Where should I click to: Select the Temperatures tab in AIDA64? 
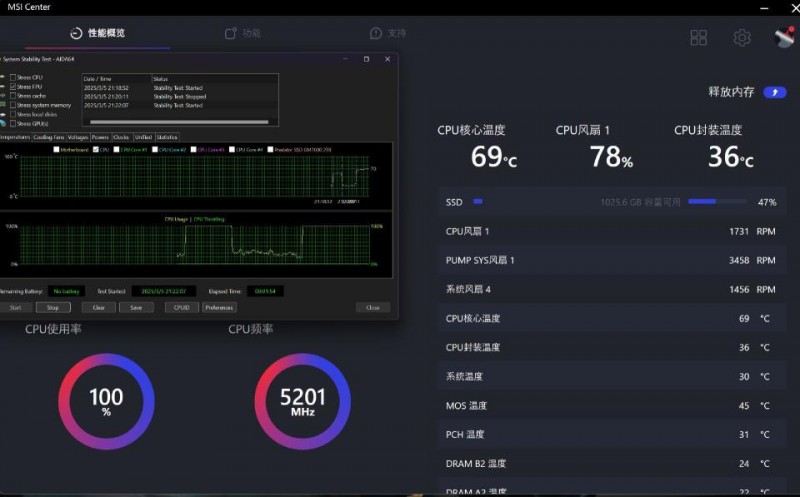click(x=15, y=137)
